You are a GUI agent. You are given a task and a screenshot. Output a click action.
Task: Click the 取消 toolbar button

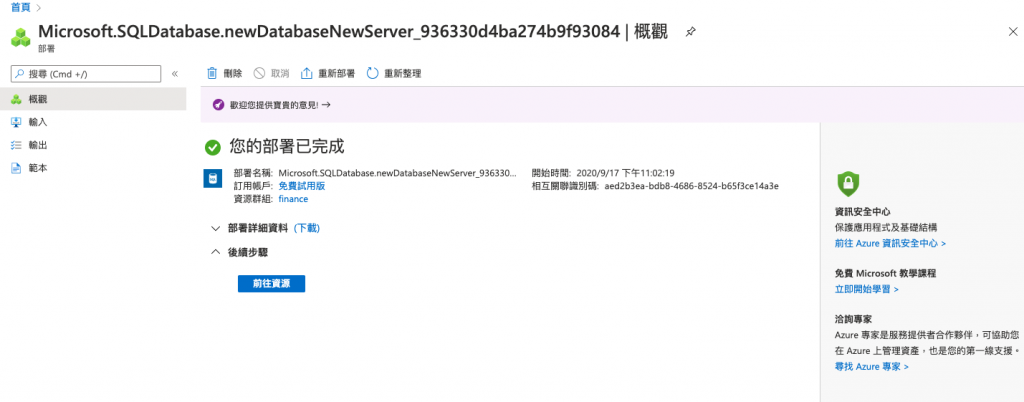tap(271, 73)
